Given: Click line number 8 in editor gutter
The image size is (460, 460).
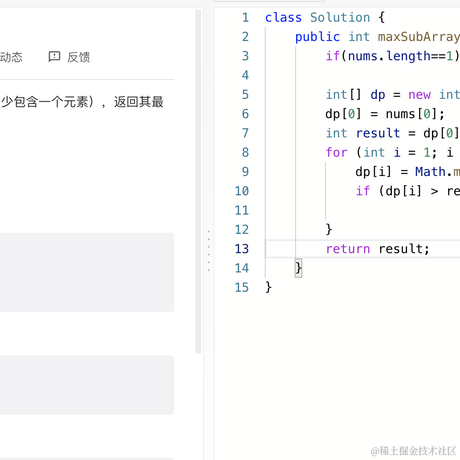Looking at the screenshot, I should coord(245,153).
